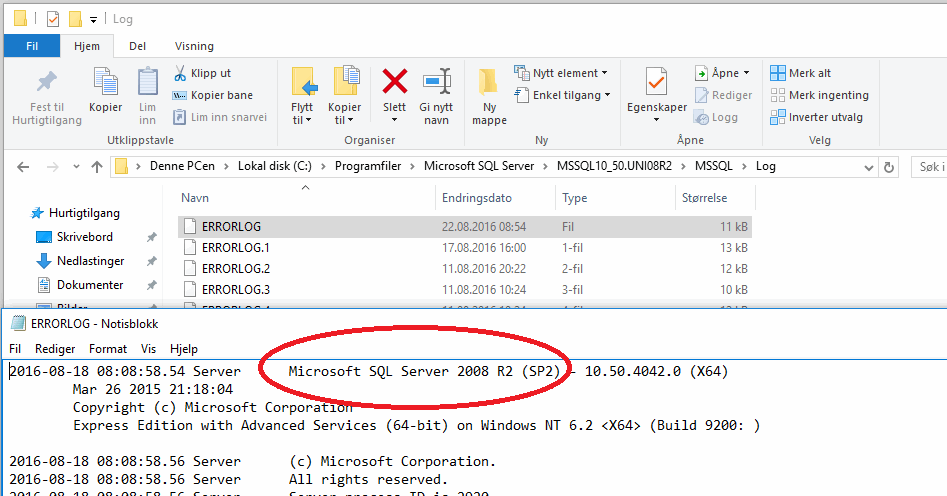Open Egenskaper properties icon
This screenshot has height=496, width=947.
click(656, 82)
